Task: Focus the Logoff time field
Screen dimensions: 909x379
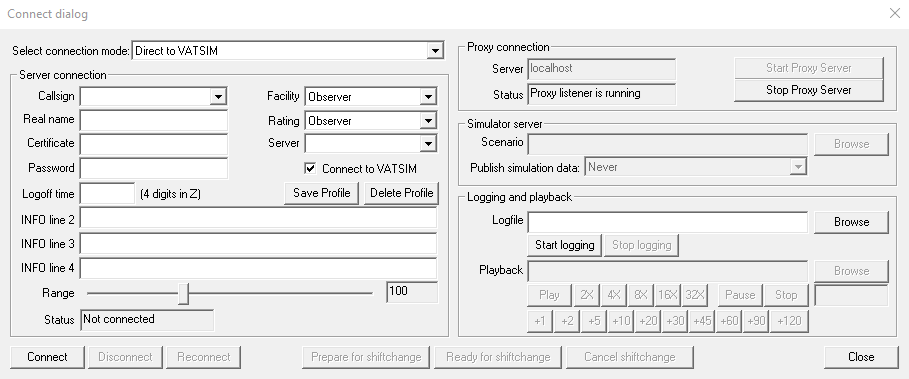Action: pos(107,194)
